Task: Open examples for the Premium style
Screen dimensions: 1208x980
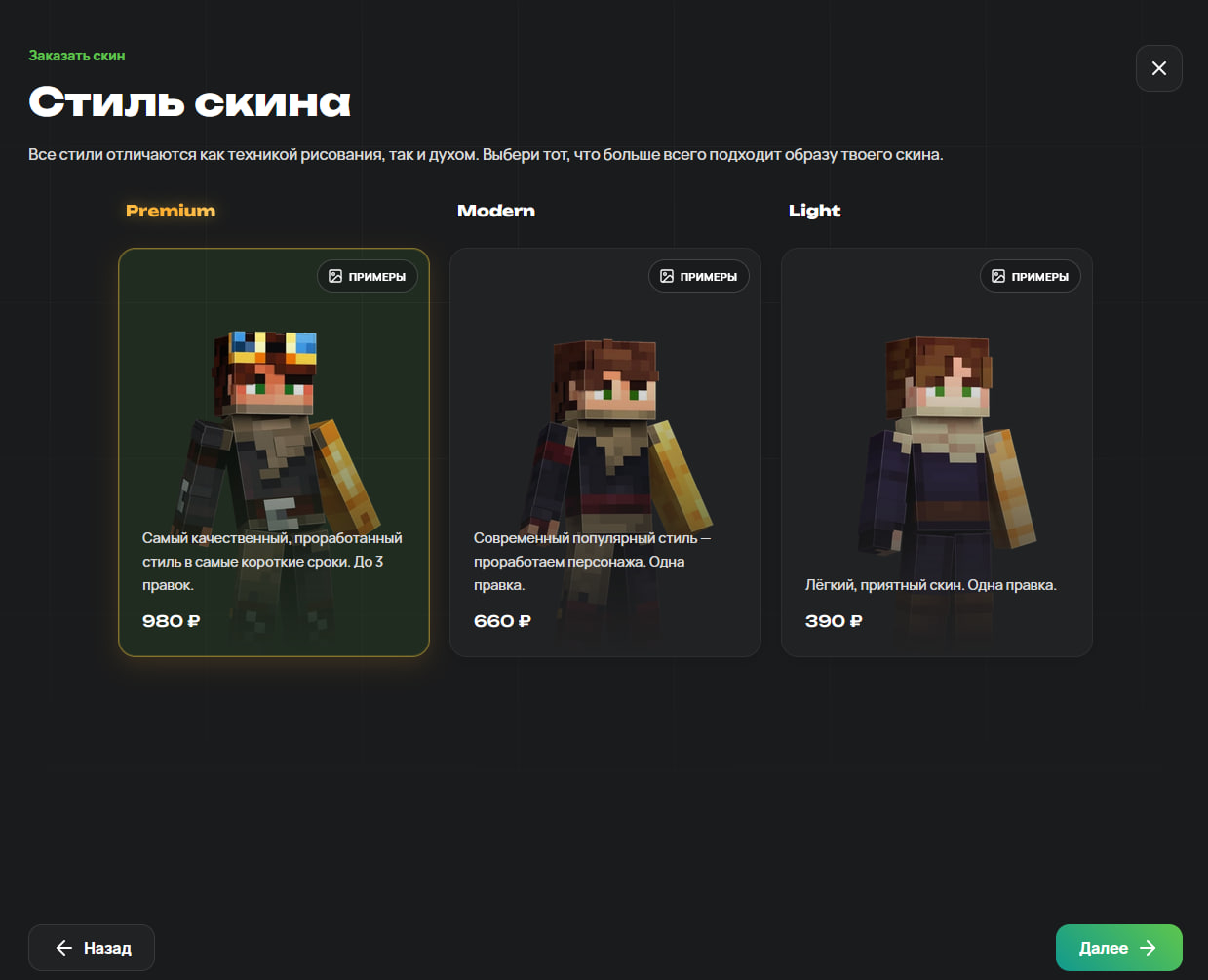Action: (x=368, y=276)
